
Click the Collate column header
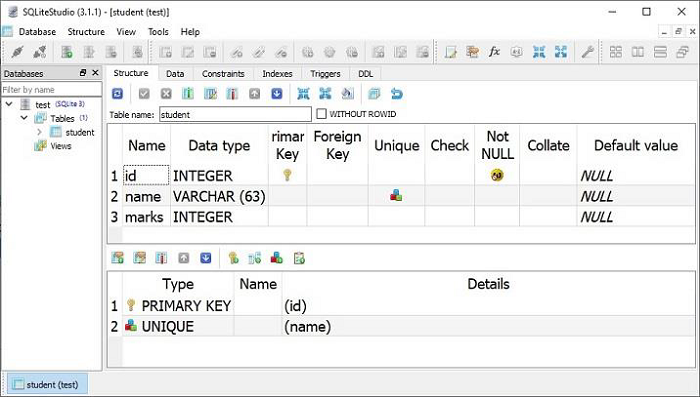point(548,146)
